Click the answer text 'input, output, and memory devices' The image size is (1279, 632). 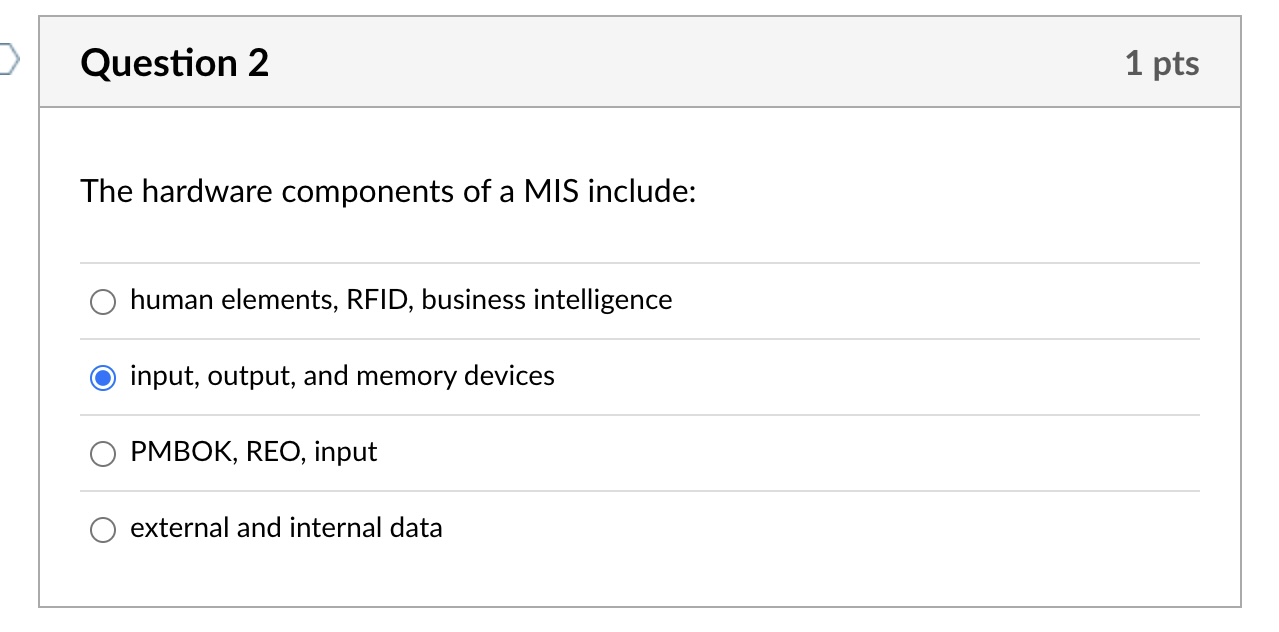[342, 376]
